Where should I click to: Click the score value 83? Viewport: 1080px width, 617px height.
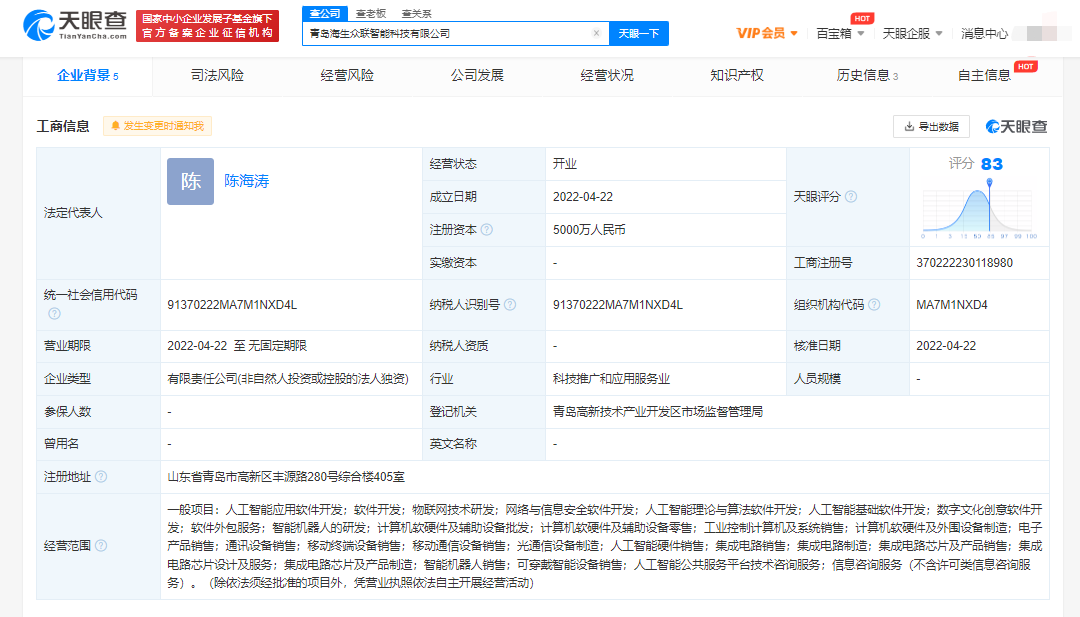pos(992,164)
